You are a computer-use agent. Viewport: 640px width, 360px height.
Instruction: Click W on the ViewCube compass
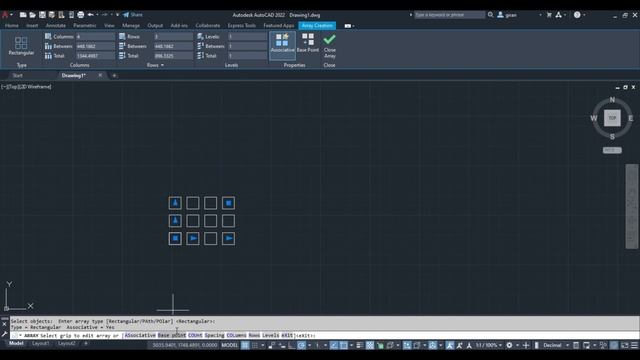(593, 118)
